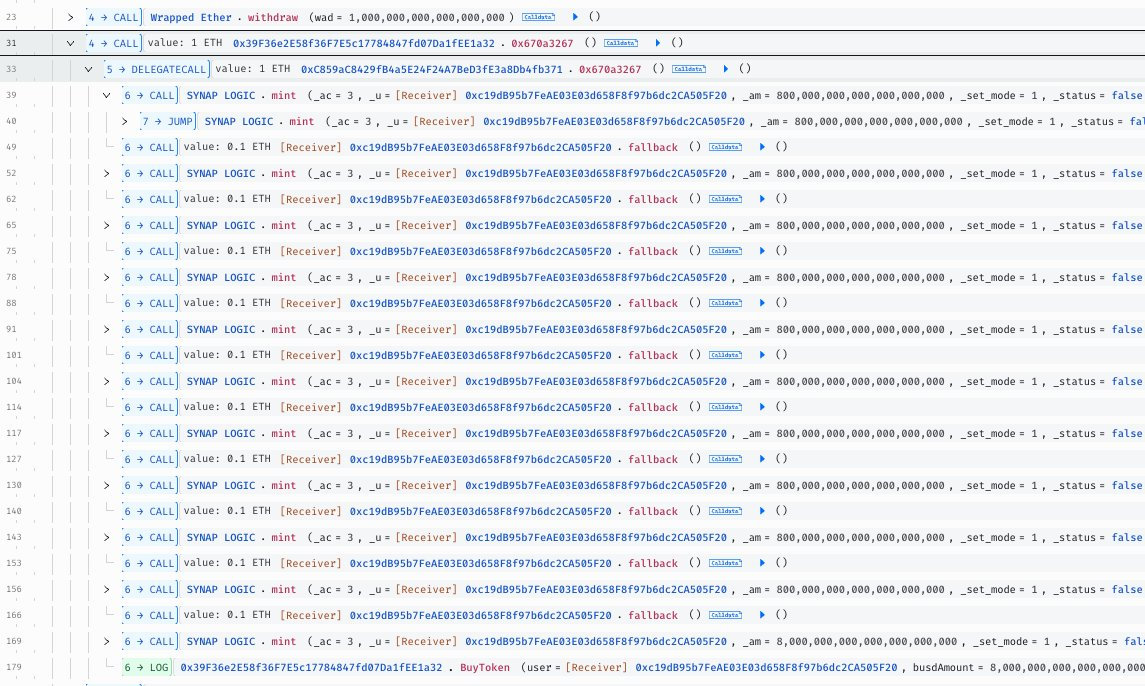Image resolution: width=1145 pixels, height=686 pixels.
Task: Click the Wrapped Ether contract name
Action: [x=190, y=18]
